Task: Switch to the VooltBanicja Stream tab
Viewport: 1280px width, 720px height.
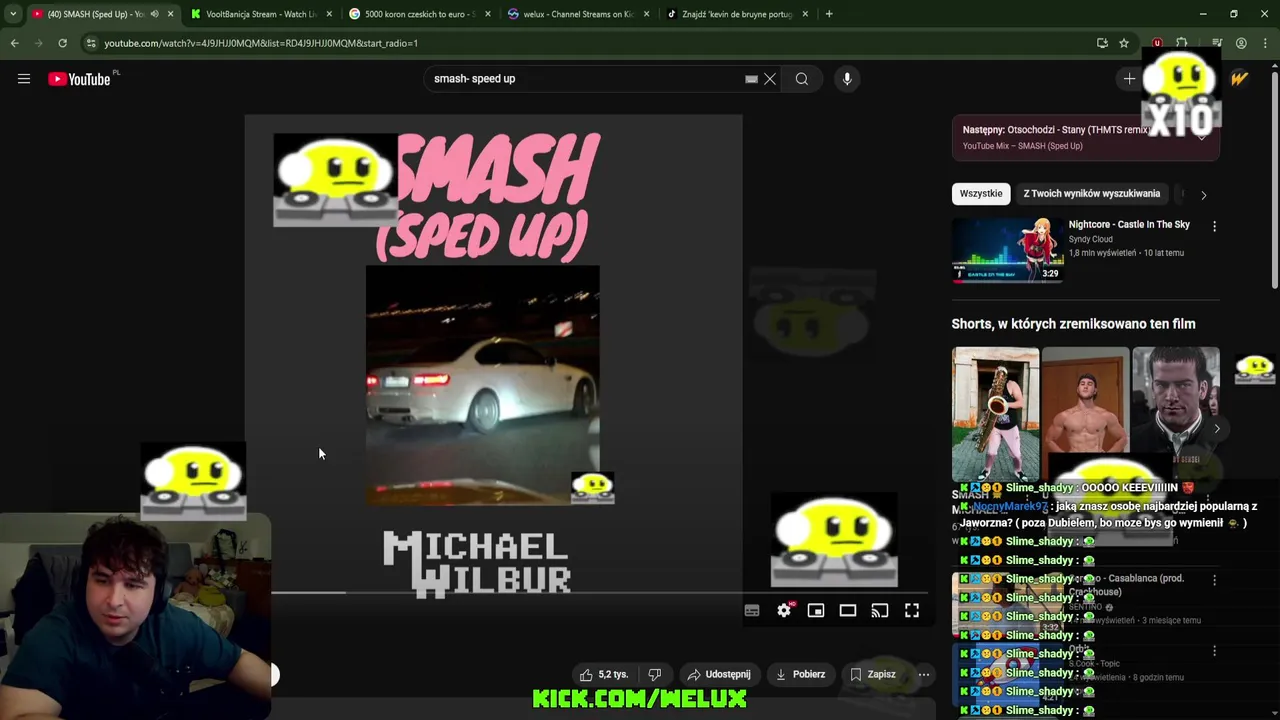Action: click(261, 14)
